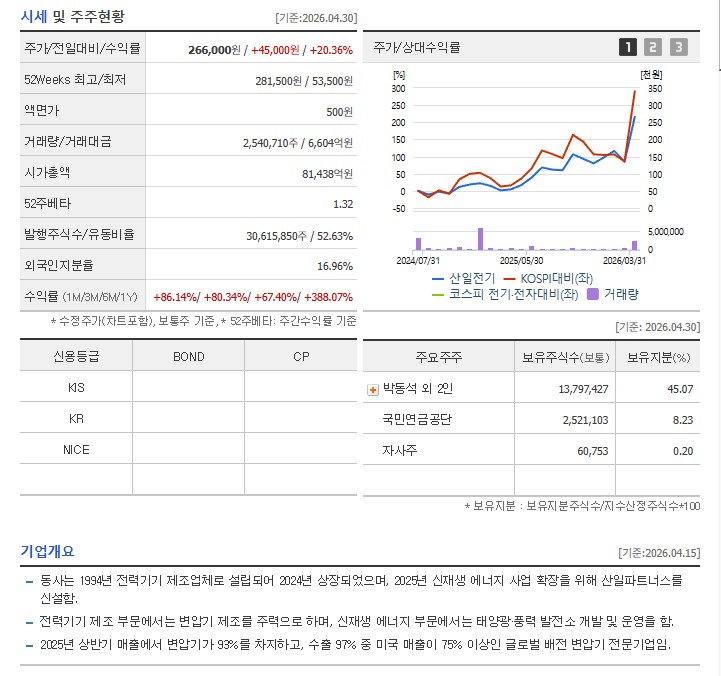This screenshot has height=676, width=721.
Task: Click 국민연금공단 shareholder row
Action: [x=532, y=419]
